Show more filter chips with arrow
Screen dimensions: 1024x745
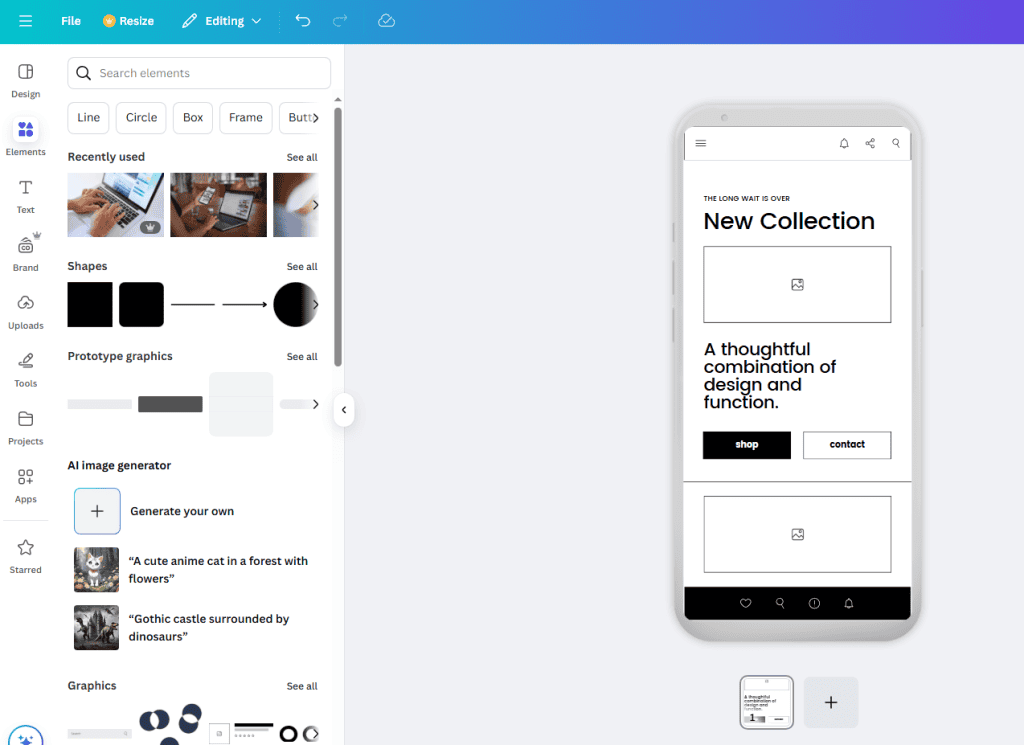(x=315, y=118)
